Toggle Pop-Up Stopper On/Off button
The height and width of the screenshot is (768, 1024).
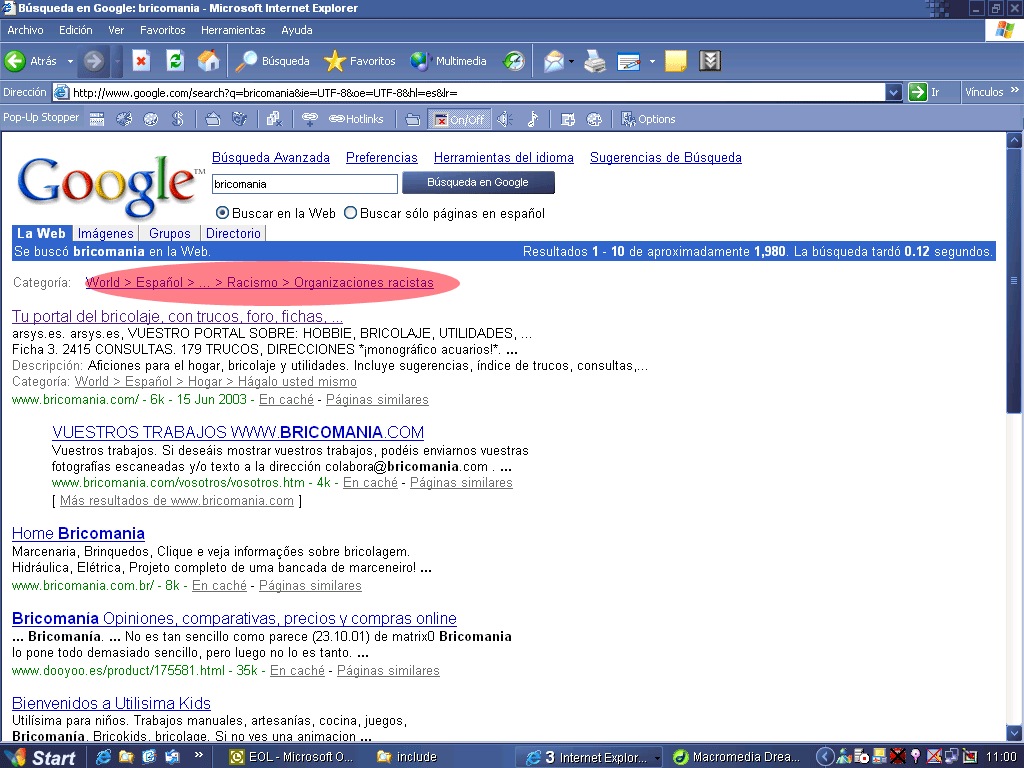point(458,119)
